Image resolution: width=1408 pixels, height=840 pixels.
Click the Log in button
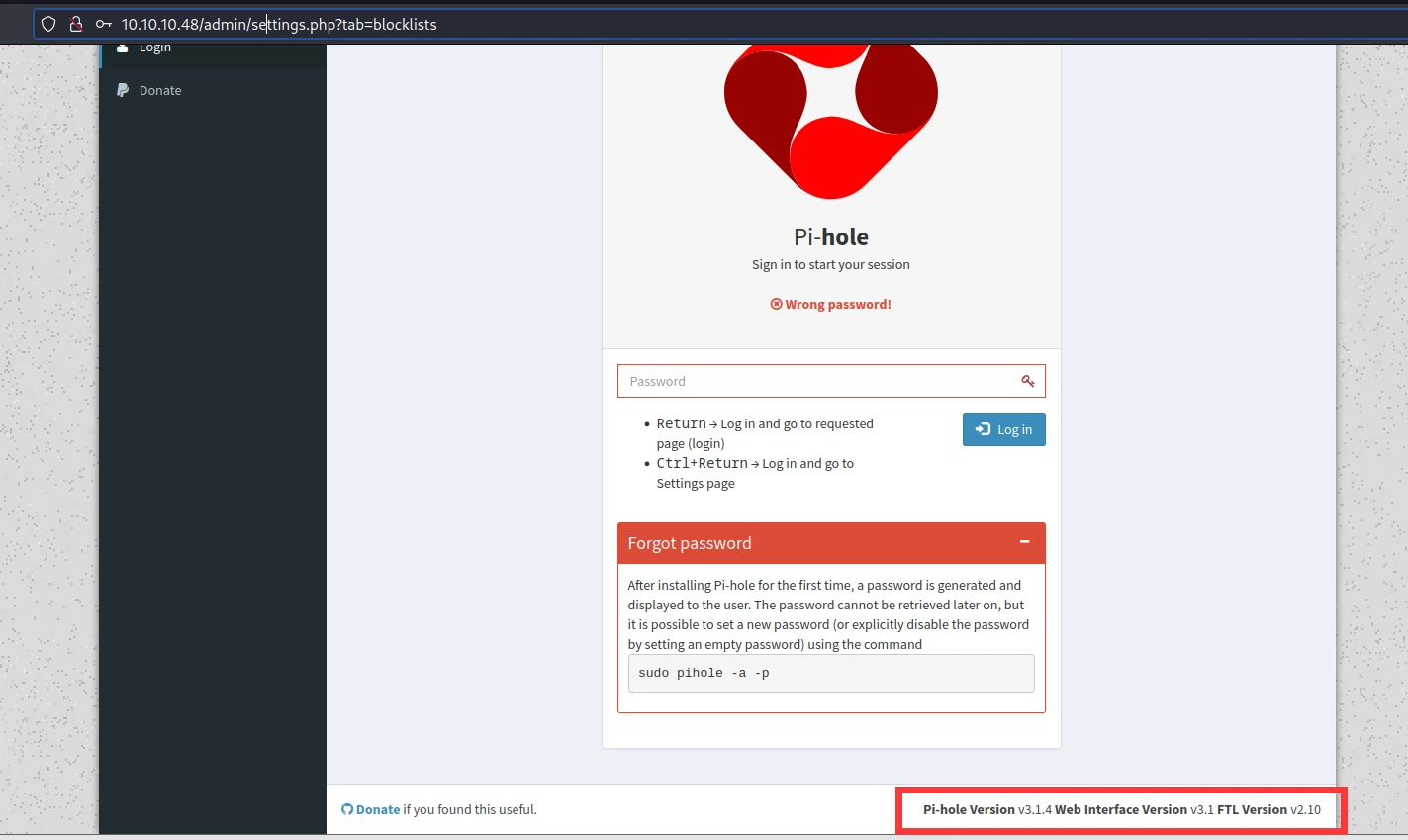pos(1003,429)
